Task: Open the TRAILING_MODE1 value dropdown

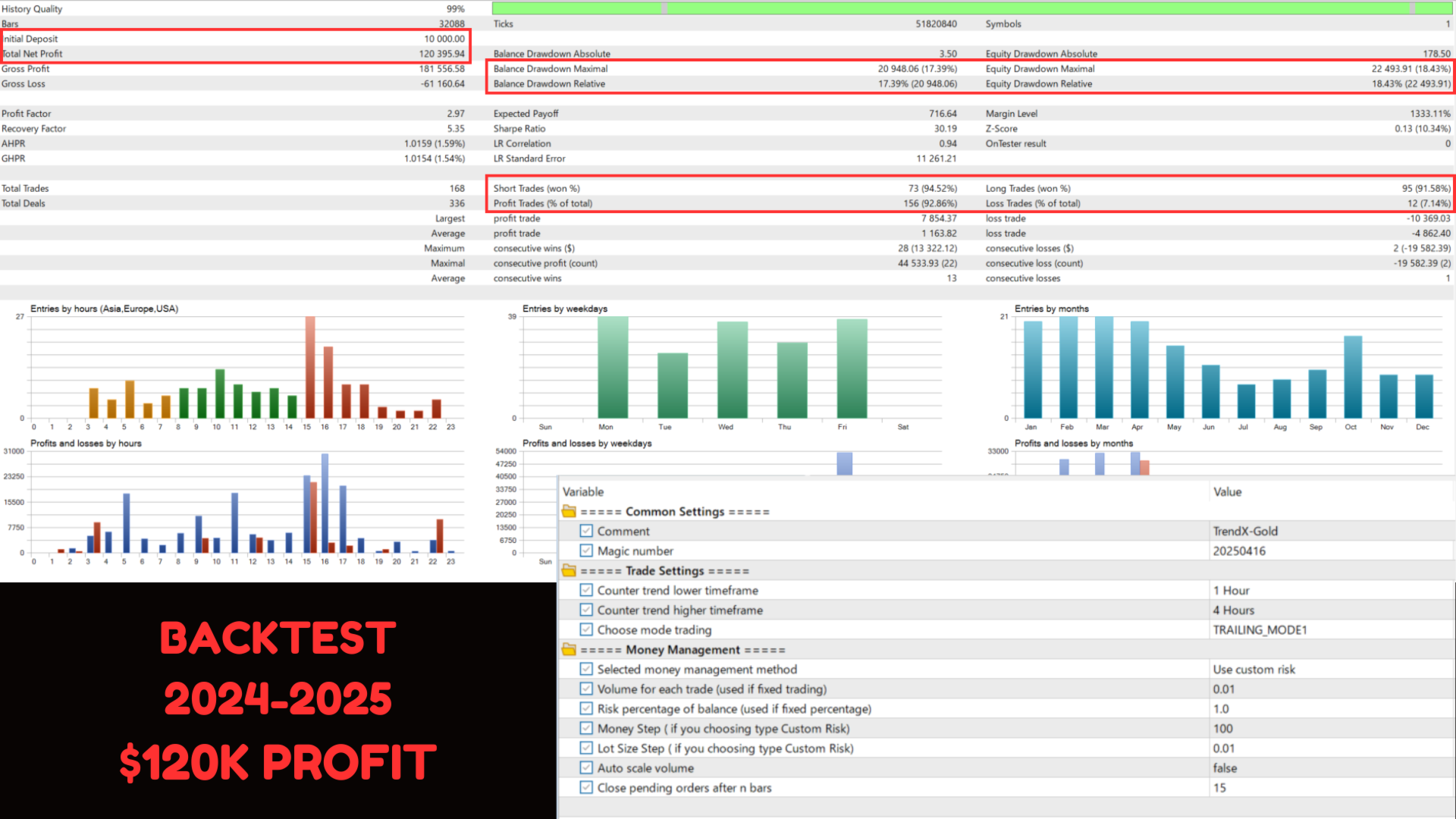Action: (x=1332, y=630)
